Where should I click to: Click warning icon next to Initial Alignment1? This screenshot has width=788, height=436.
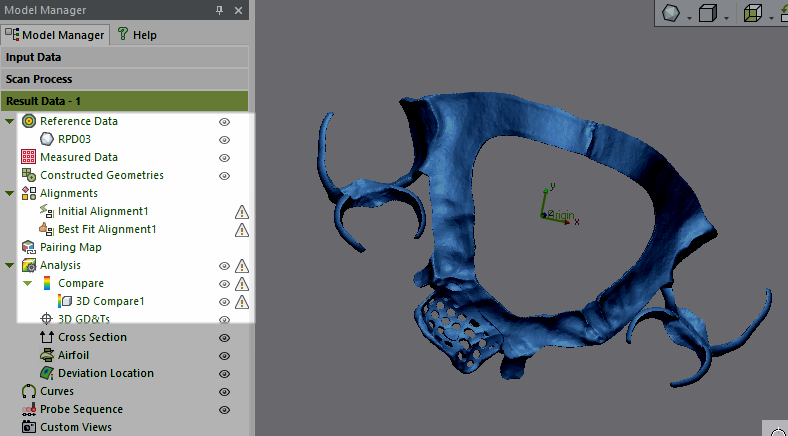pos(242,212)
